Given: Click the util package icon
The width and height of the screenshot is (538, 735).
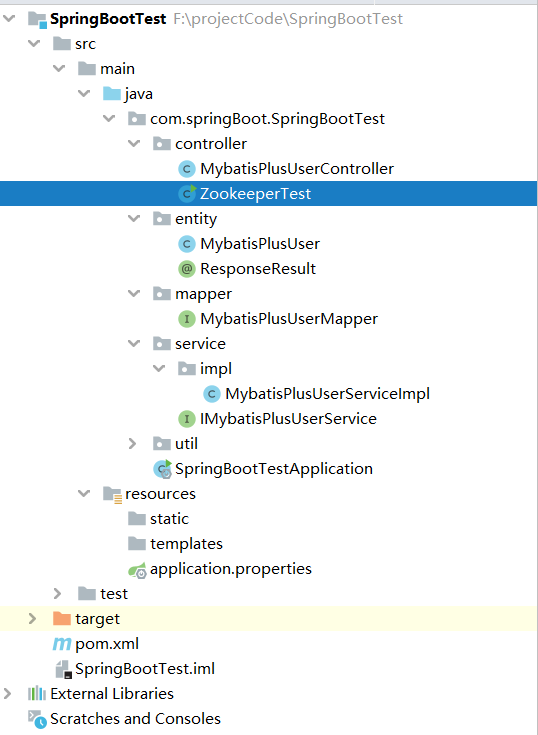Looking at the screenshot, I should [162, 444].
